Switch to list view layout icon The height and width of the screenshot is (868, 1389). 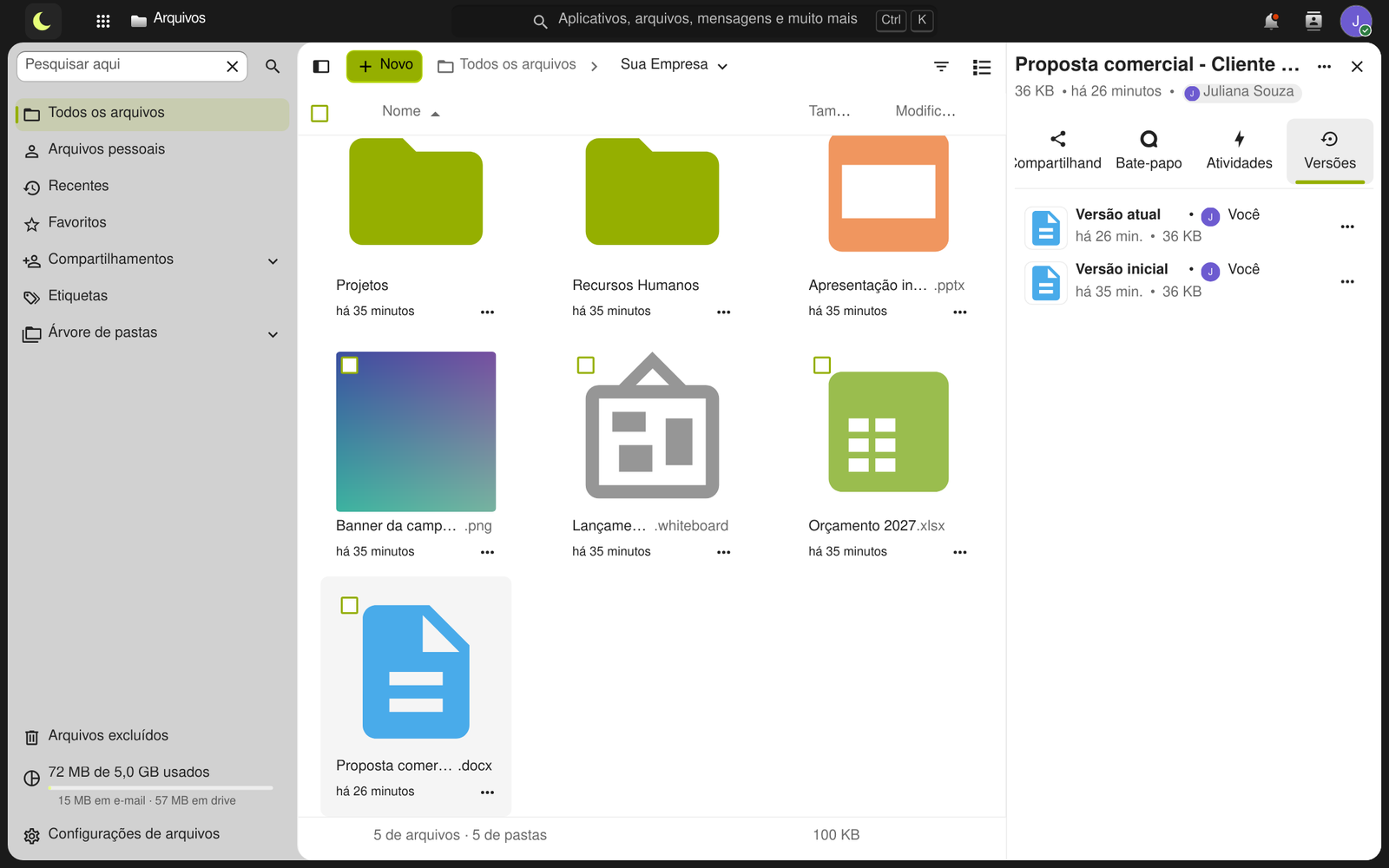click(x=982, y=67)
